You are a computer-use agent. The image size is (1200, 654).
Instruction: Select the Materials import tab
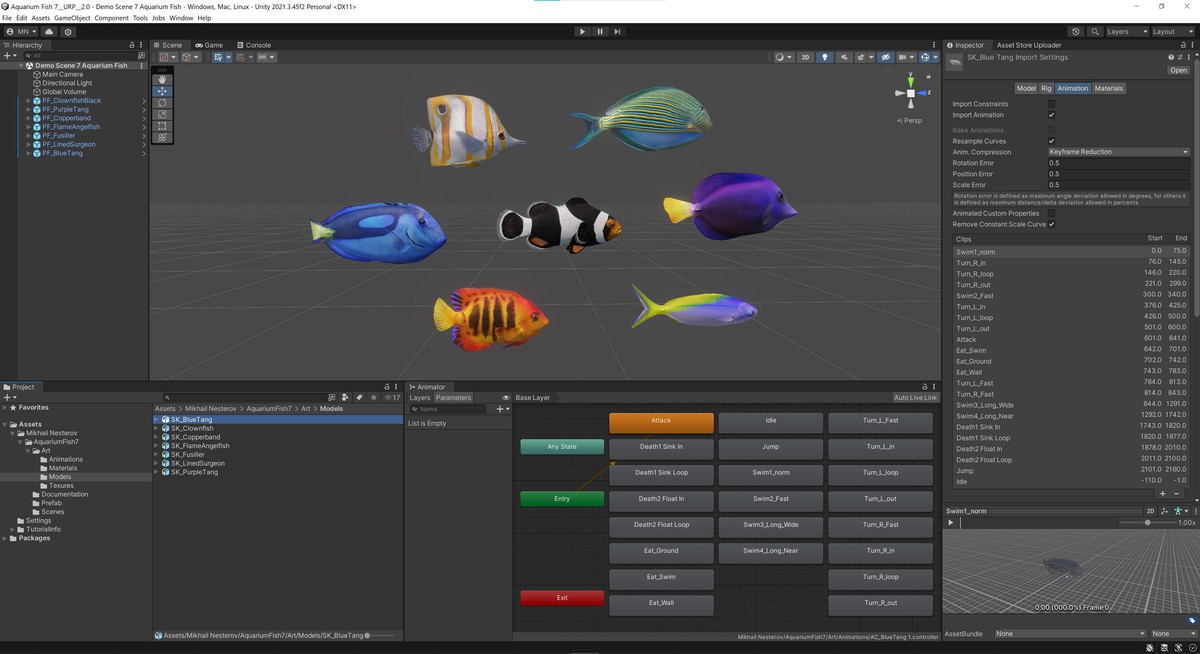click(1108, 88)
